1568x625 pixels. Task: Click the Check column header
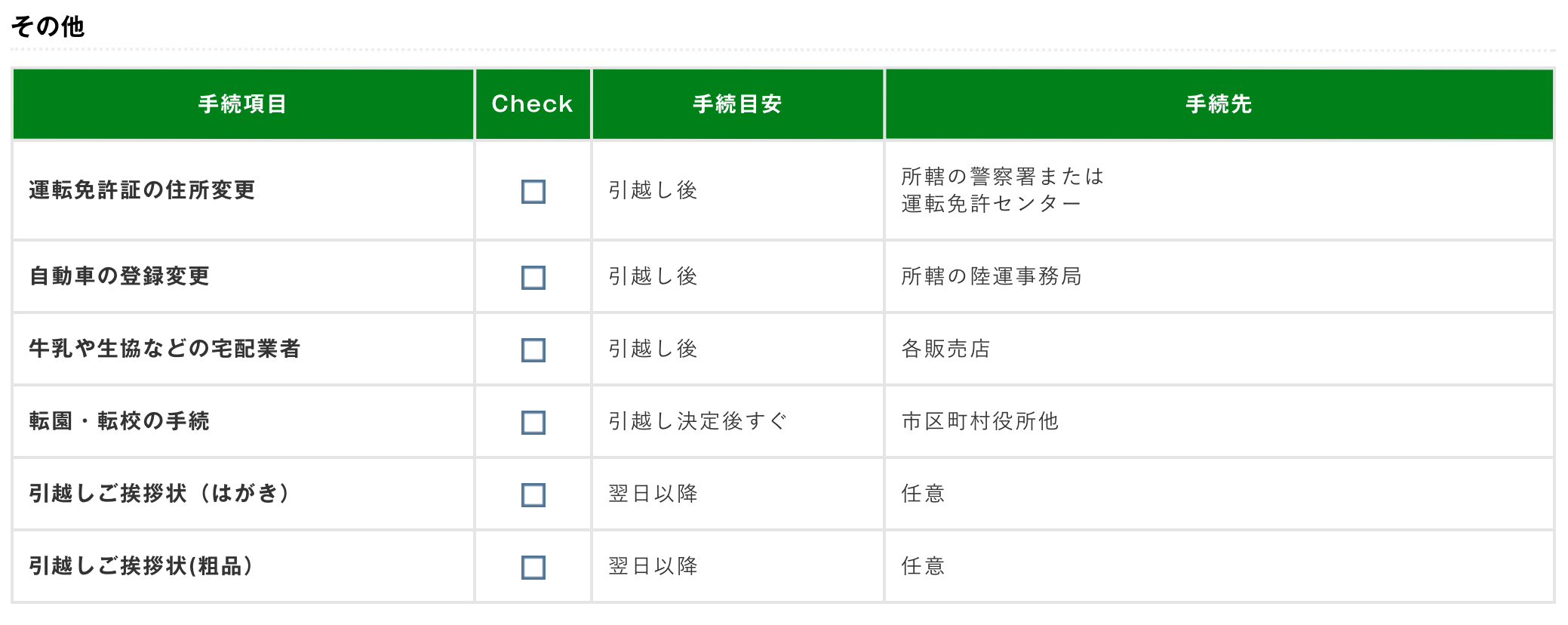[532, 104]
